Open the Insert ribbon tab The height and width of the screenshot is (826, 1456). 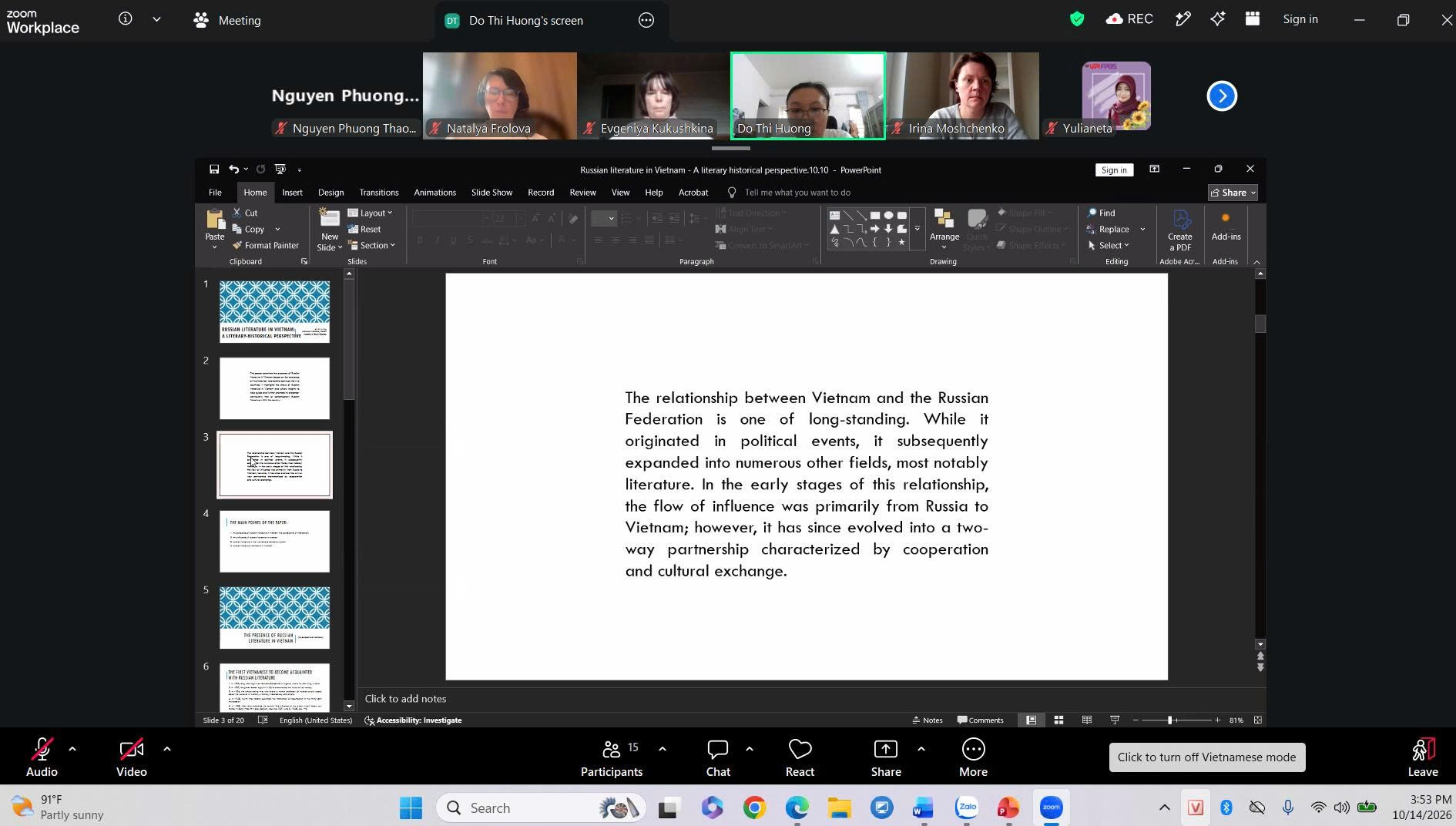point(292,193)
